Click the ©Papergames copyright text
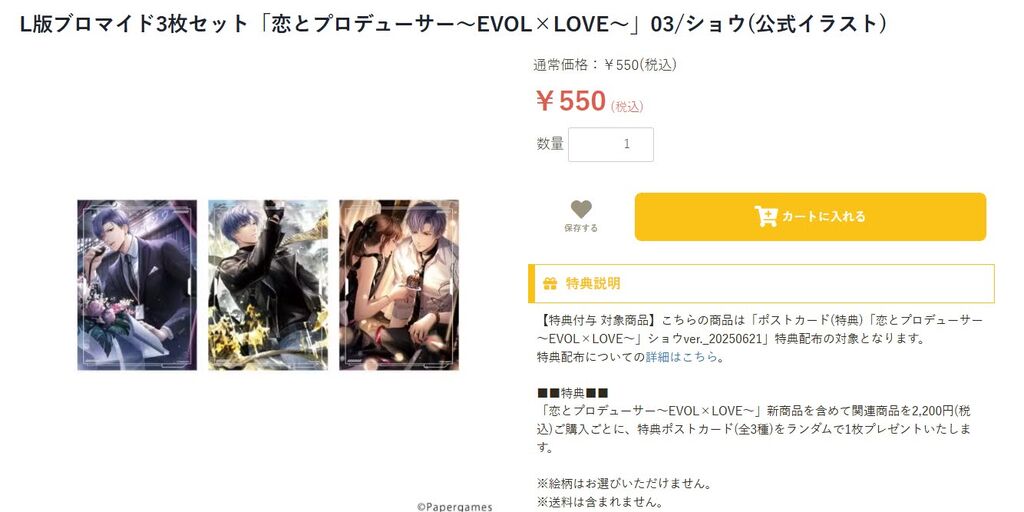 [455, 506]
